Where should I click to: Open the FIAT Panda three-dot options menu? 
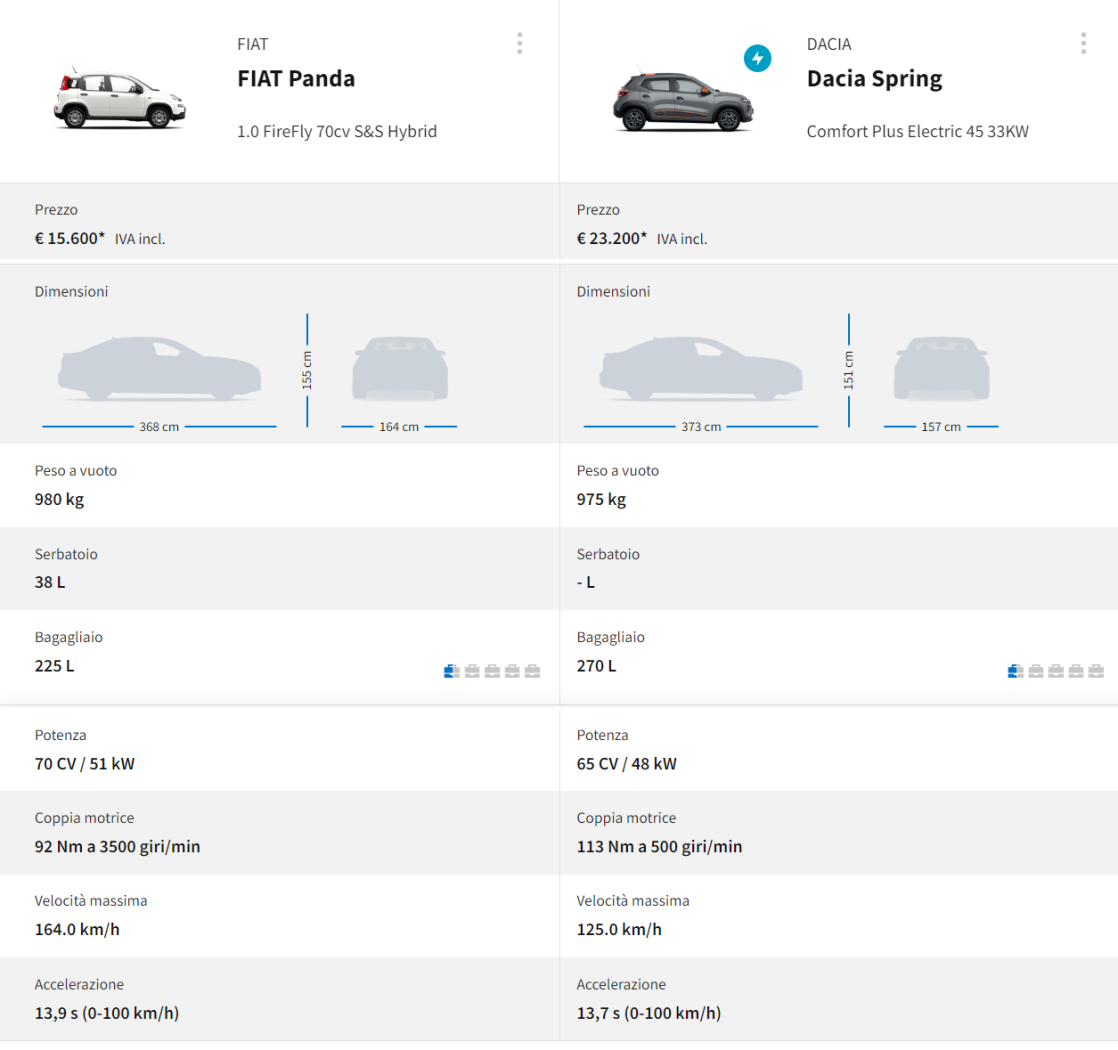pyautogui.click(x=519, y=43)
